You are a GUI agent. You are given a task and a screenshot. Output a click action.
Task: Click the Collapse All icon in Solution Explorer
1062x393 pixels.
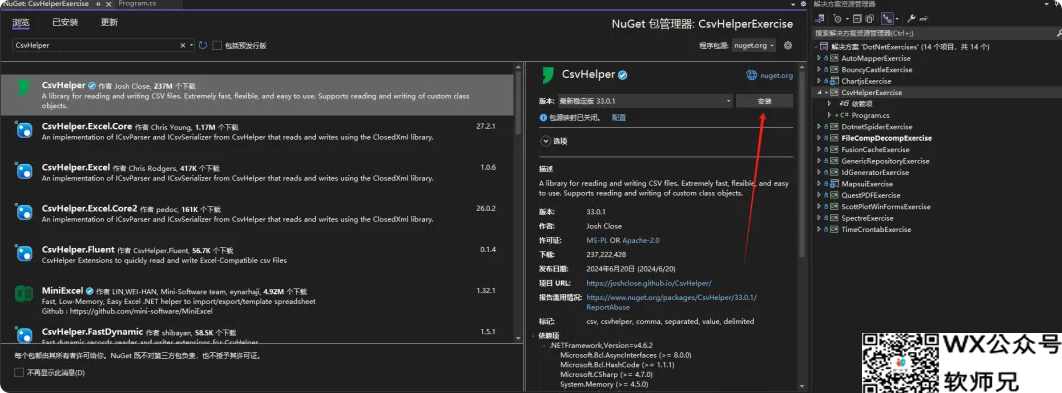pos(857,19)
